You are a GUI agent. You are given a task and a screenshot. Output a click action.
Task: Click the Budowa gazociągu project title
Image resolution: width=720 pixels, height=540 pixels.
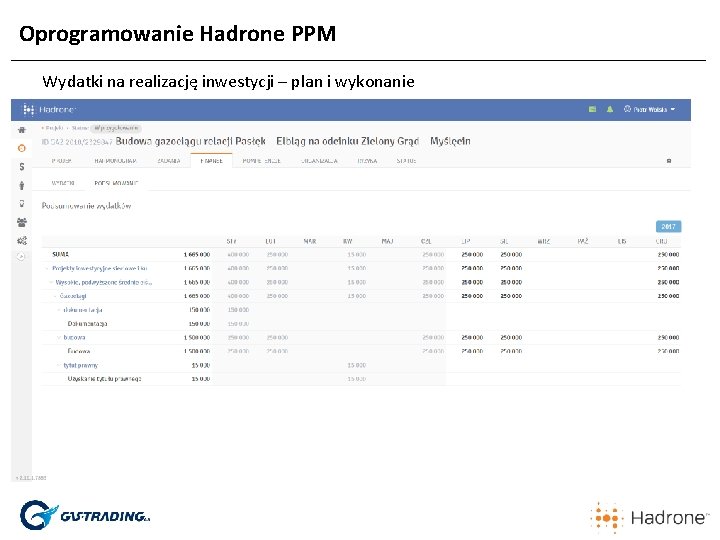293,141
